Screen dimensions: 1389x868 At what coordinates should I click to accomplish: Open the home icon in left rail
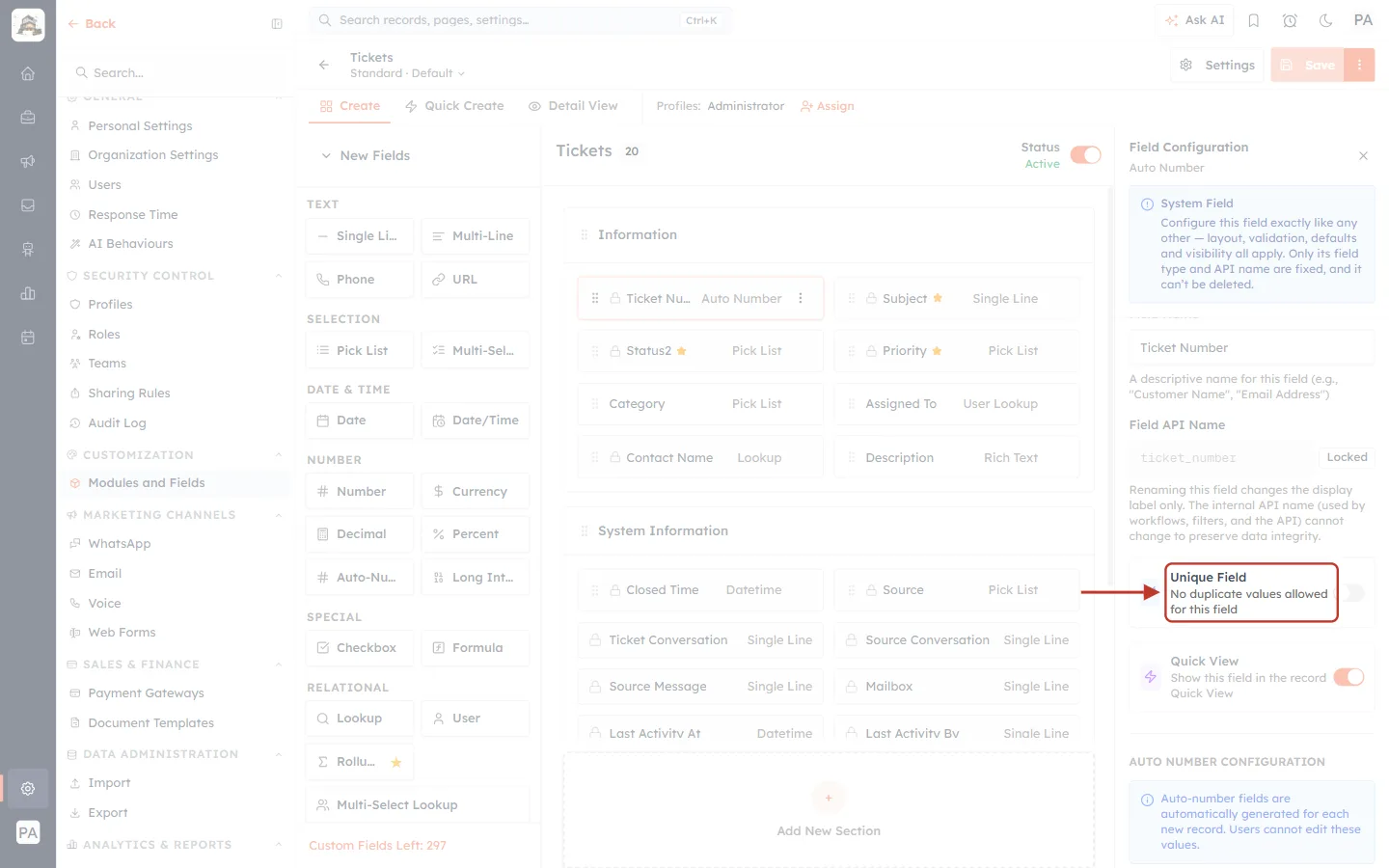(x=28, y=73)
